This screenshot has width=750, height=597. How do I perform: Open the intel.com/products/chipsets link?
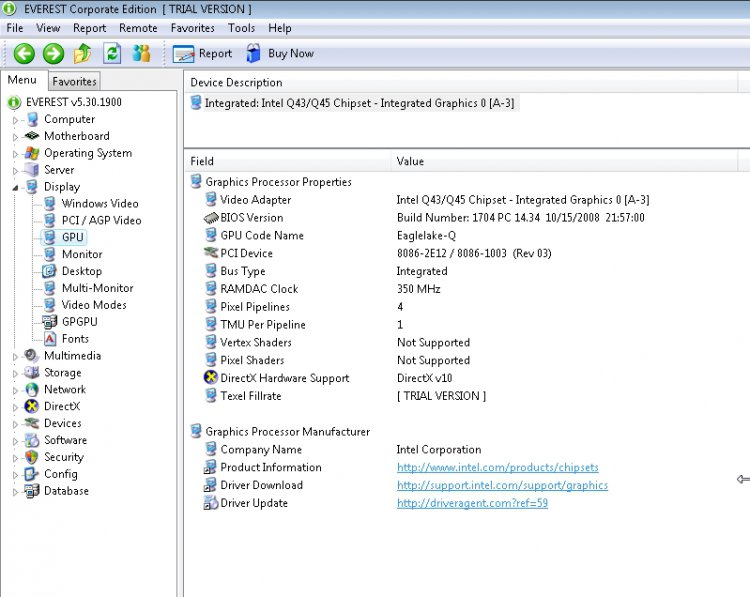[497, 467]
